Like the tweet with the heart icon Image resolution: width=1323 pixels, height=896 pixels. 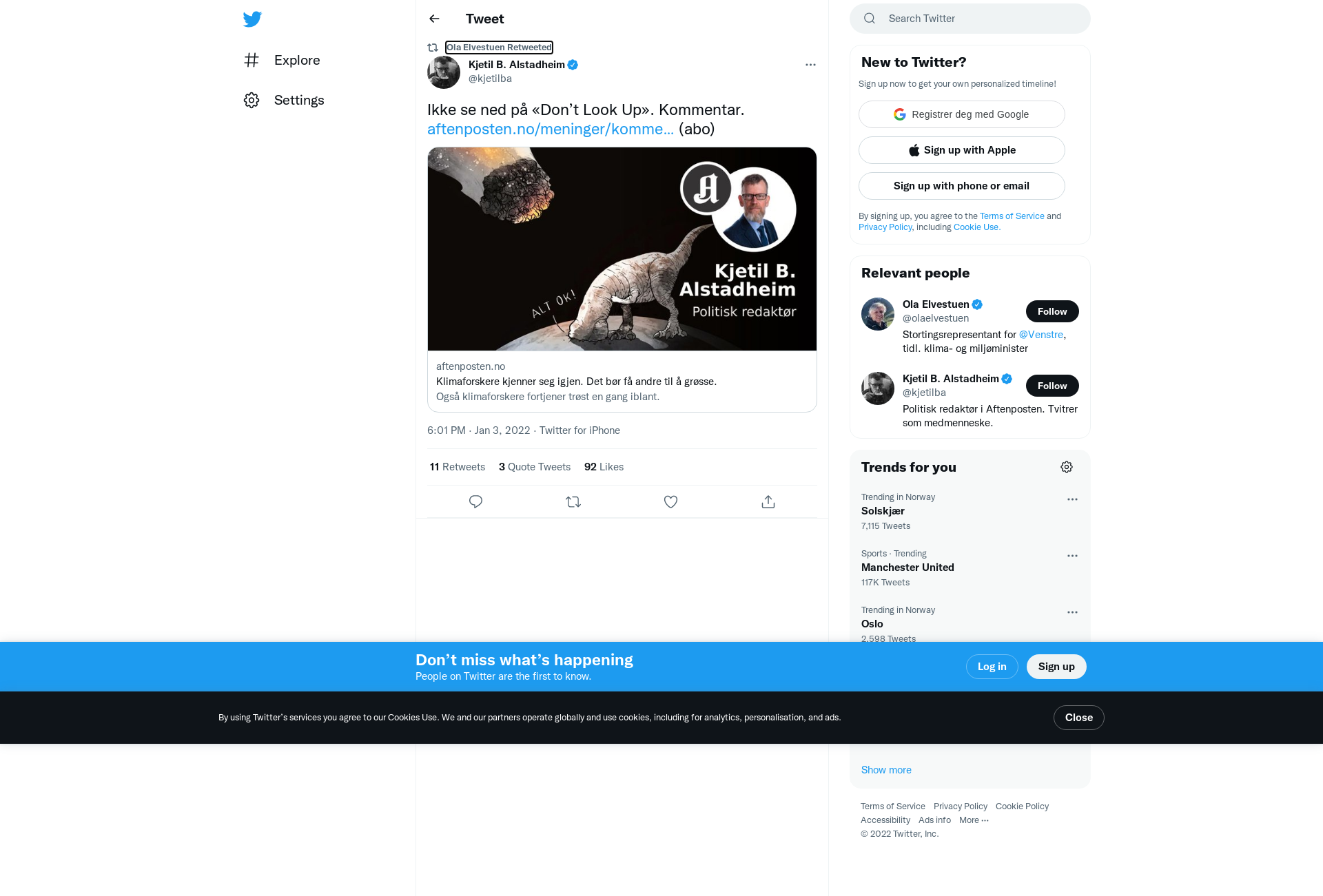670,502
